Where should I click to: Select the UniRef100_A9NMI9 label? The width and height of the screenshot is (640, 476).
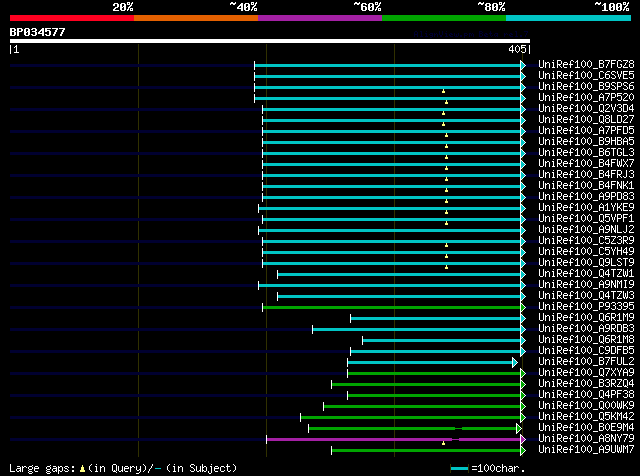pos(586,285)
